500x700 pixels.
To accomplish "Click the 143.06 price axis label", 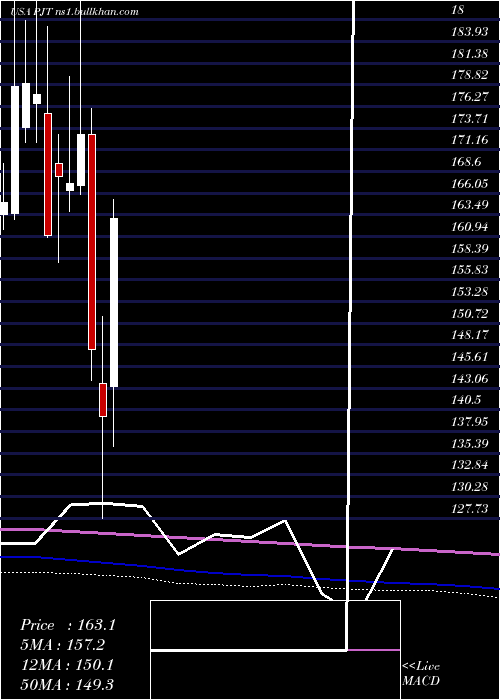I will click(x=469, y=379).
